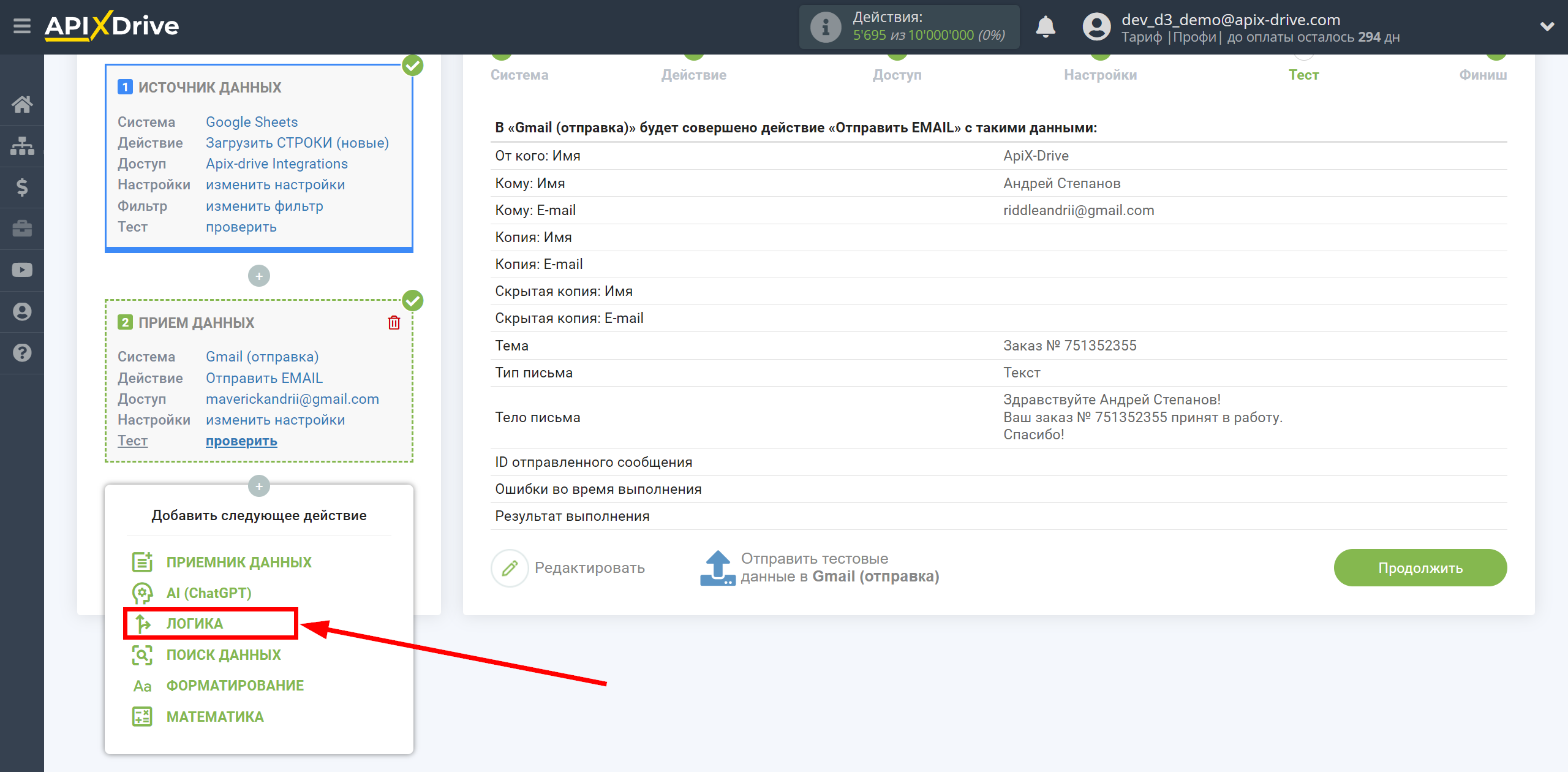
Task: Go to Настройки step
Action: click(1100, 75)
